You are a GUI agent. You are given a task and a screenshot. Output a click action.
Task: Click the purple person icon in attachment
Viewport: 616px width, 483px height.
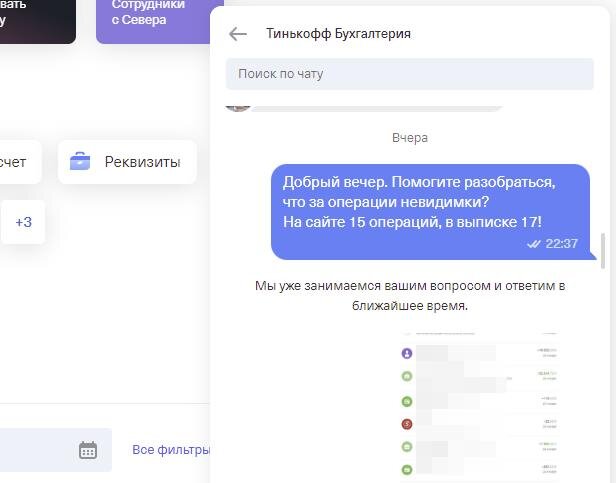tap(407, 353)
